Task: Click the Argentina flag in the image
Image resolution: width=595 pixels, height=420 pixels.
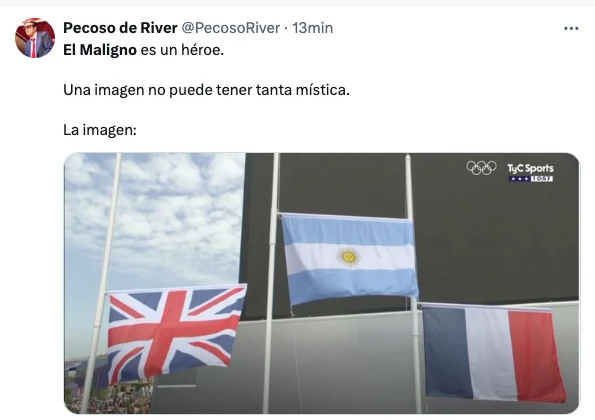Action: point(349,259)
